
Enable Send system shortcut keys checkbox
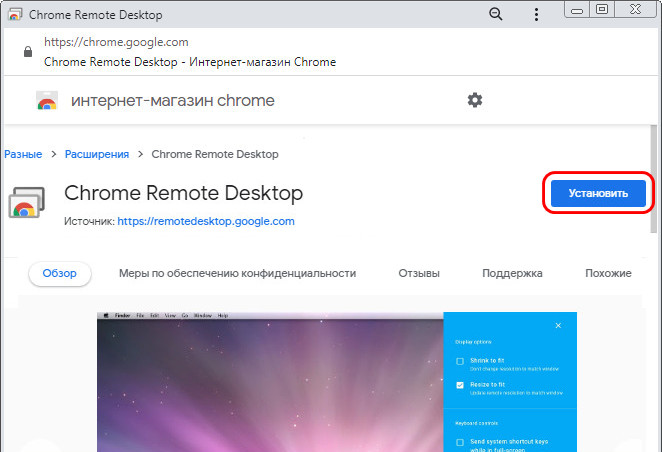tap(460, 441)
